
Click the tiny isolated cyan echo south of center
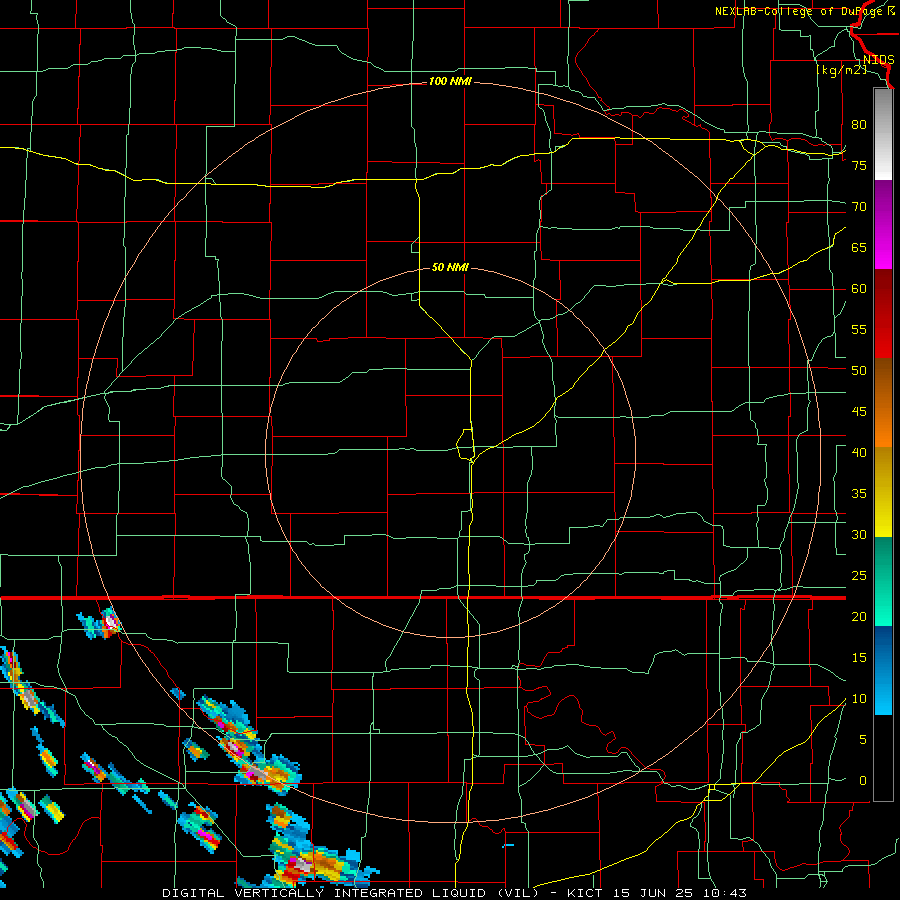tap(508, 845)
